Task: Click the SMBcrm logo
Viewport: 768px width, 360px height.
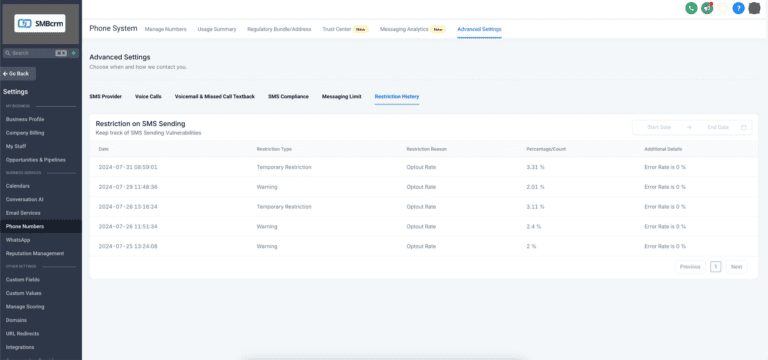Action: tap(40, 24)
